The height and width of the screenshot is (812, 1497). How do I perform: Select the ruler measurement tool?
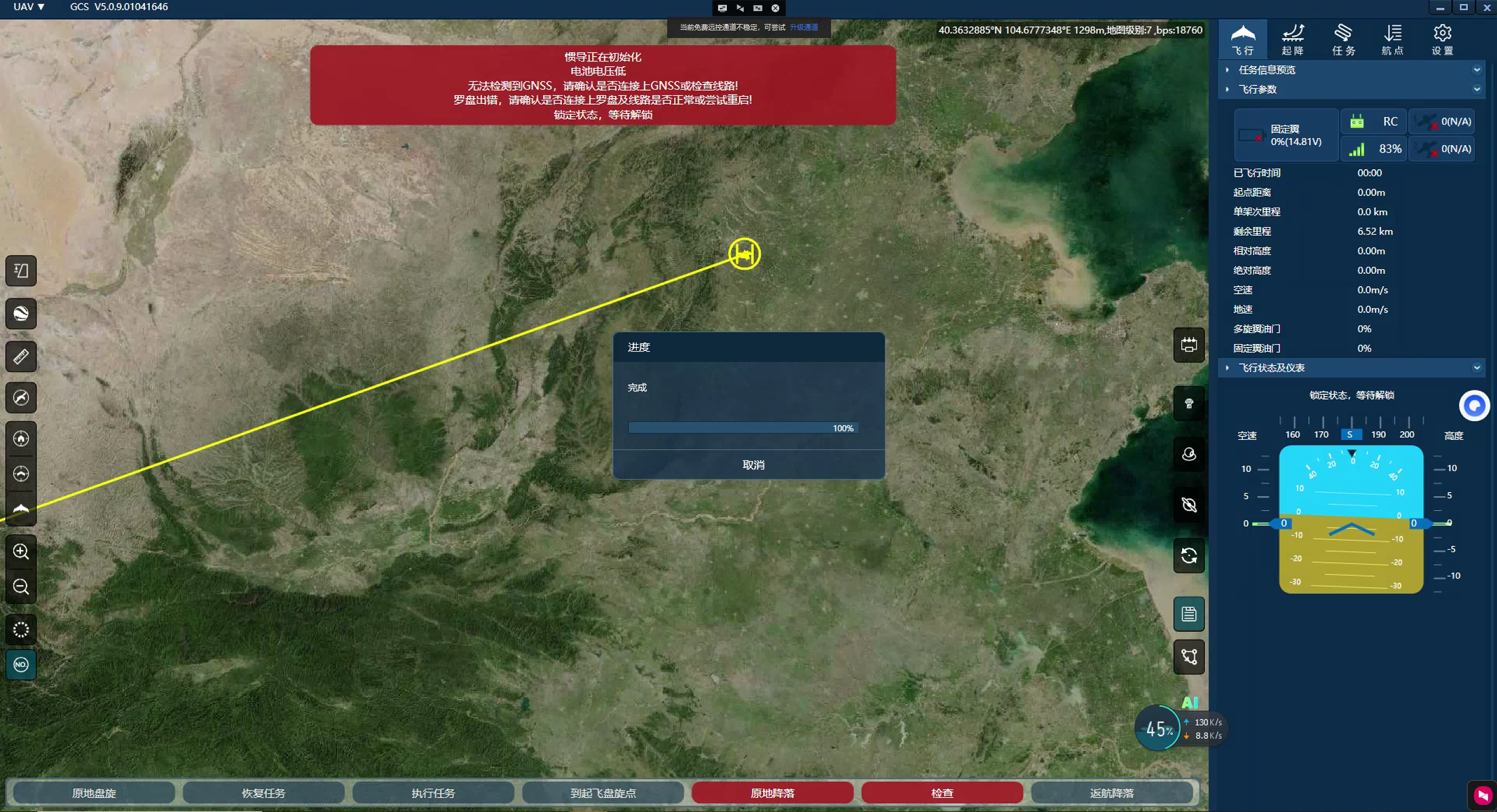21,356
